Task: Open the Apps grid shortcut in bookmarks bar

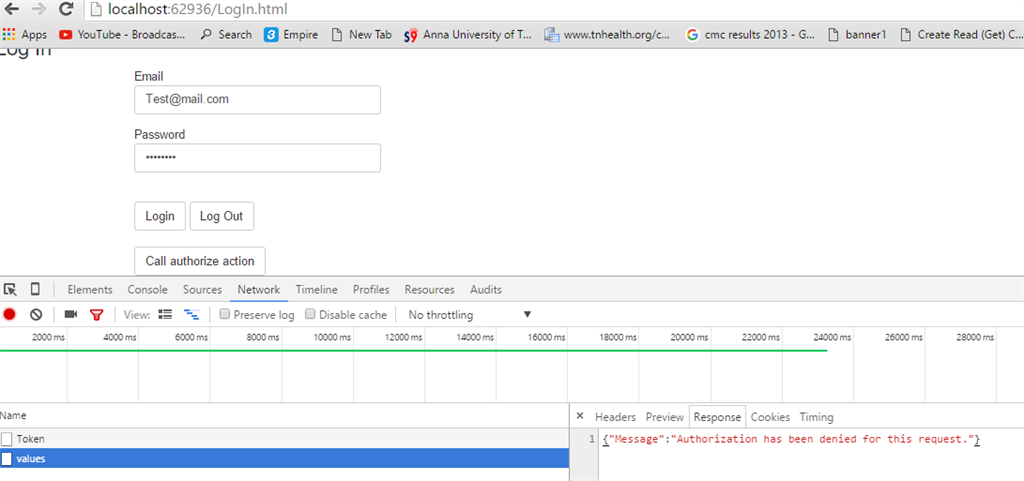Action: [x=25, y=35]
